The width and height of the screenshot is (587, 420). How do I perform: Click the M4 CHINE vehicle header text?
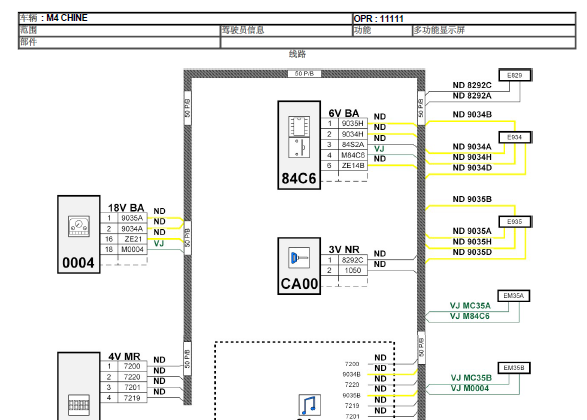click(67, 18)
